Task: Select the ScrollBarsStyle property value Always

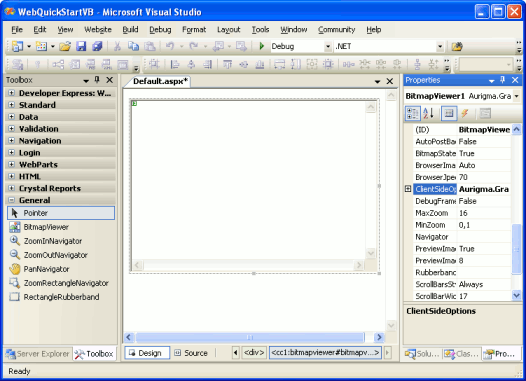Action: point(484,284)
